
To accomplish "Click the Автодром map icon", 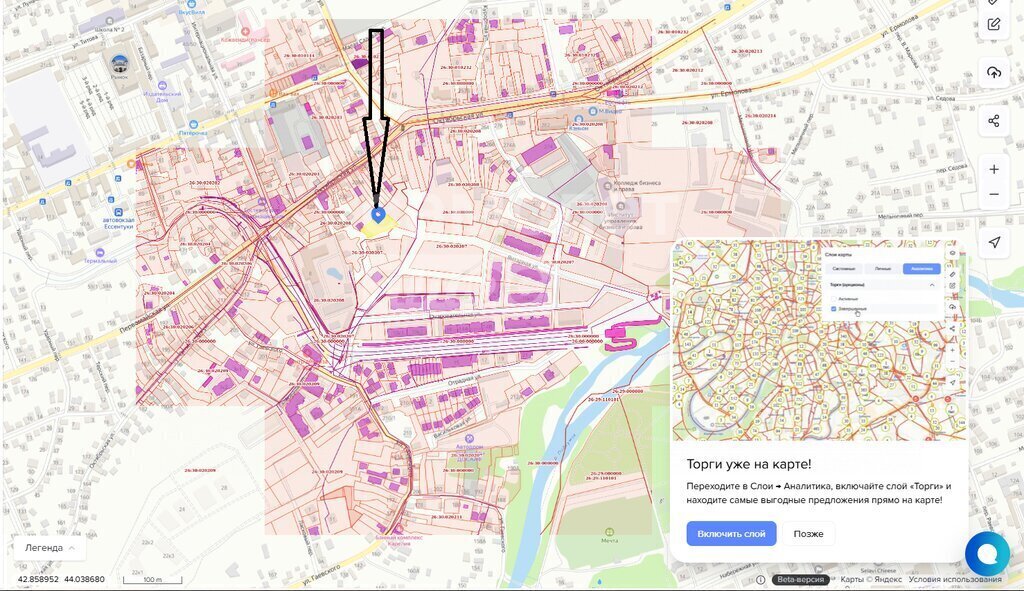I will (x=470, y=439).
